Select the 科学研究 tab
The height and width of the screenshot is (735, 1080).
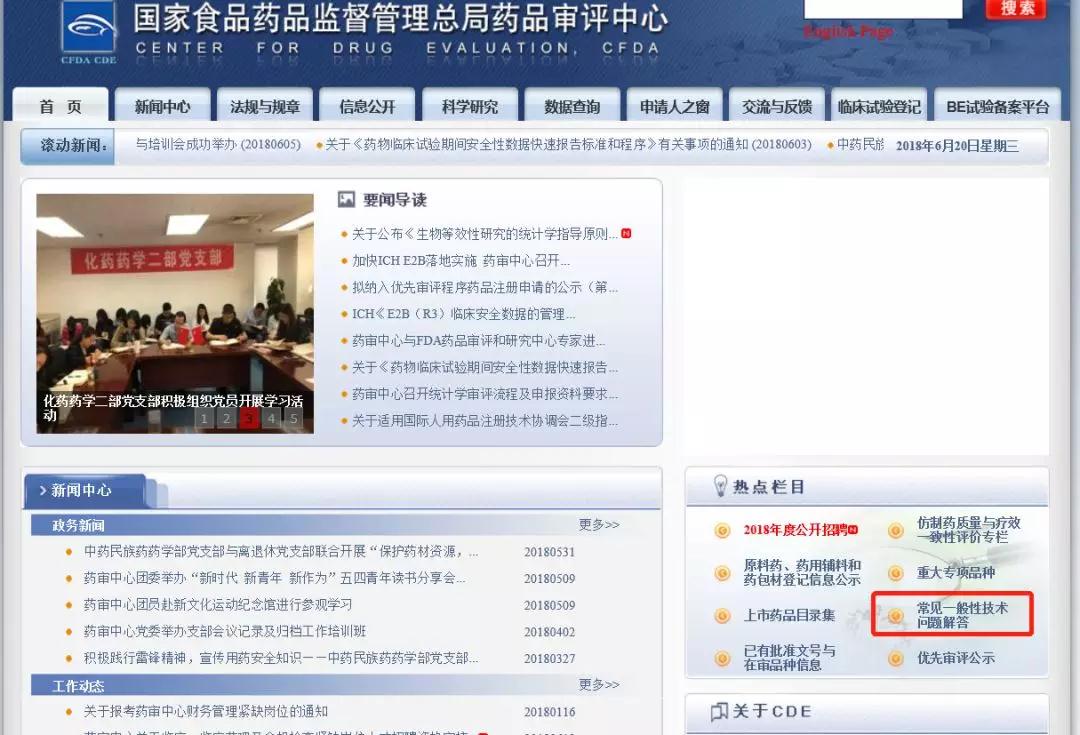(470, 106)
